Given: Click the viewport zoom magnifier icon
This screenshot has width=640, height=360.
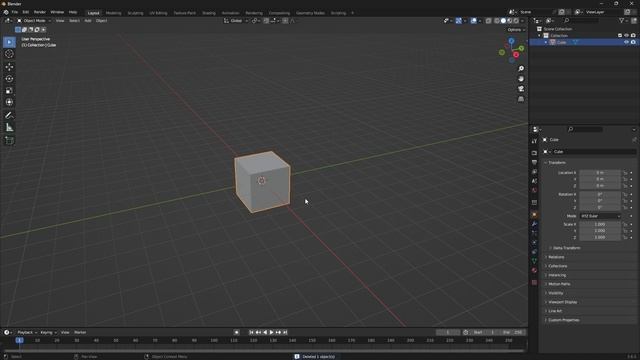Looking at the screenshot, I should pyautogui.click(x=521, y=69).
